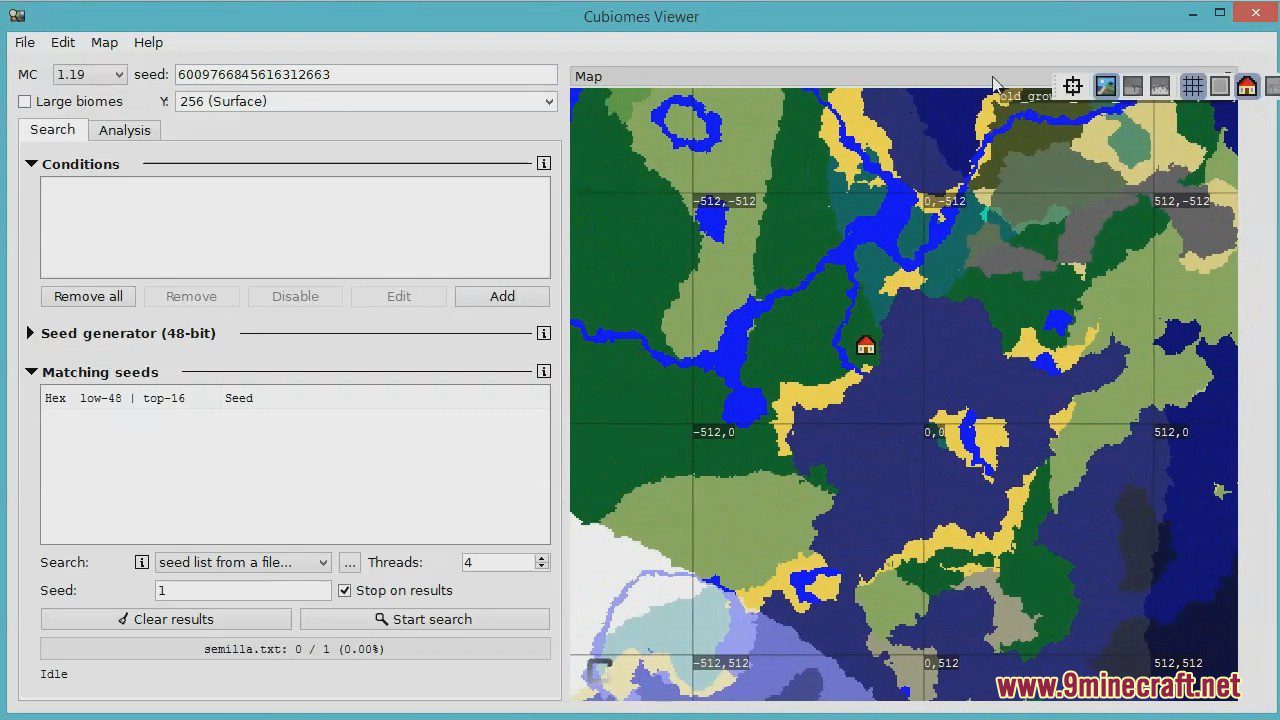Expand the Seed generator (48-bit) section
The height and width of the screenshot is (720, 1280).
tap(30, 333)
